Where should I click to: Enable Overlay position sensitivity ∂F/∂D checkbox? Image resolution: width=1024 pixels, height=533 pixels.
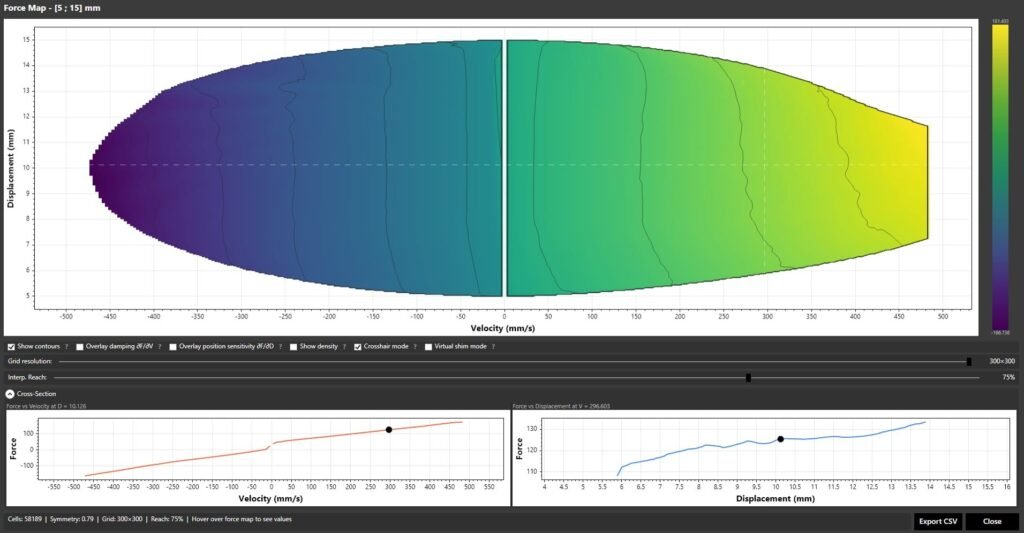(173, 347)
